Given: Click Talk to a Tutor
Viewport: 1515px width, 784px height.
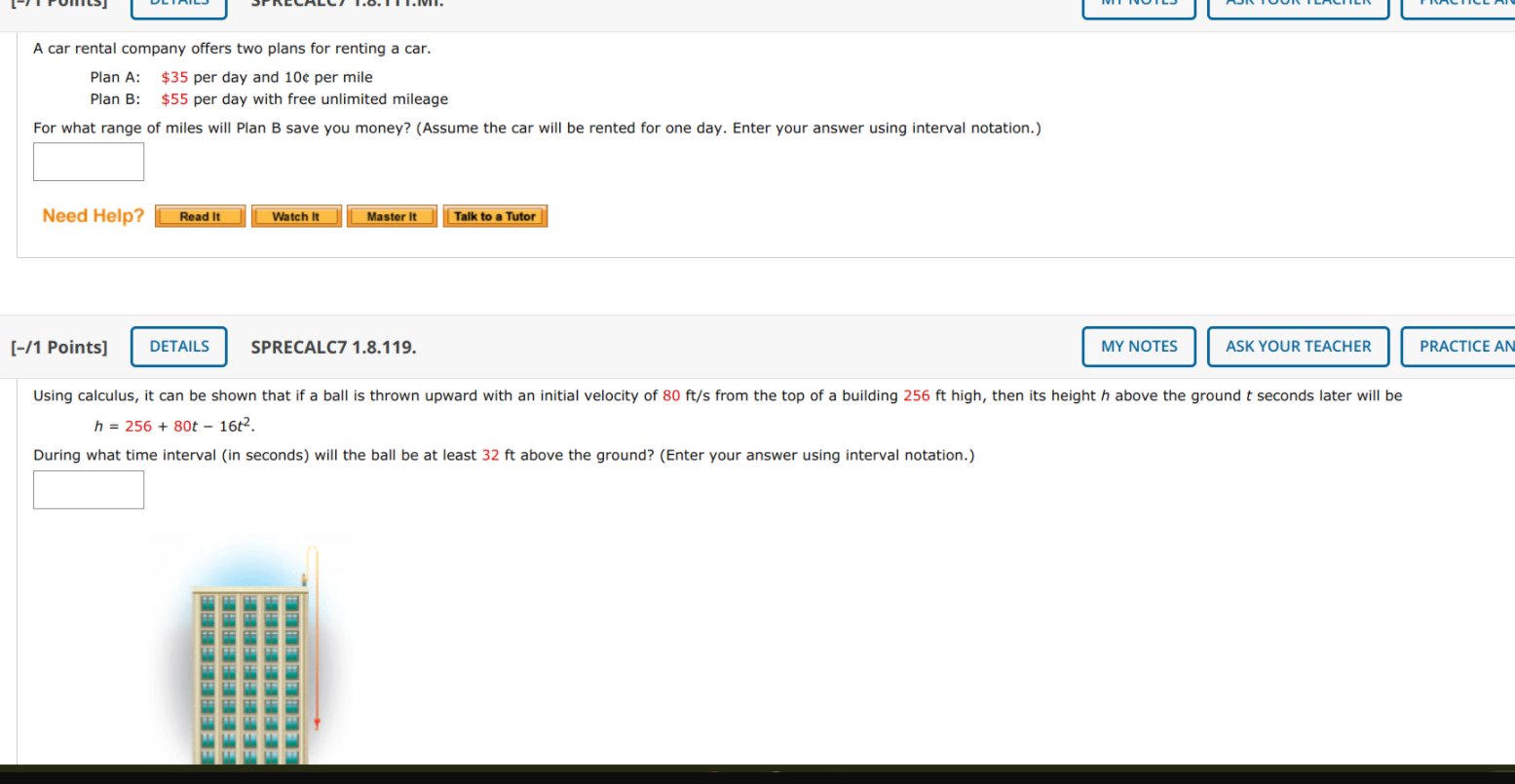Looking at the screenshot, I should click(495, 216).
